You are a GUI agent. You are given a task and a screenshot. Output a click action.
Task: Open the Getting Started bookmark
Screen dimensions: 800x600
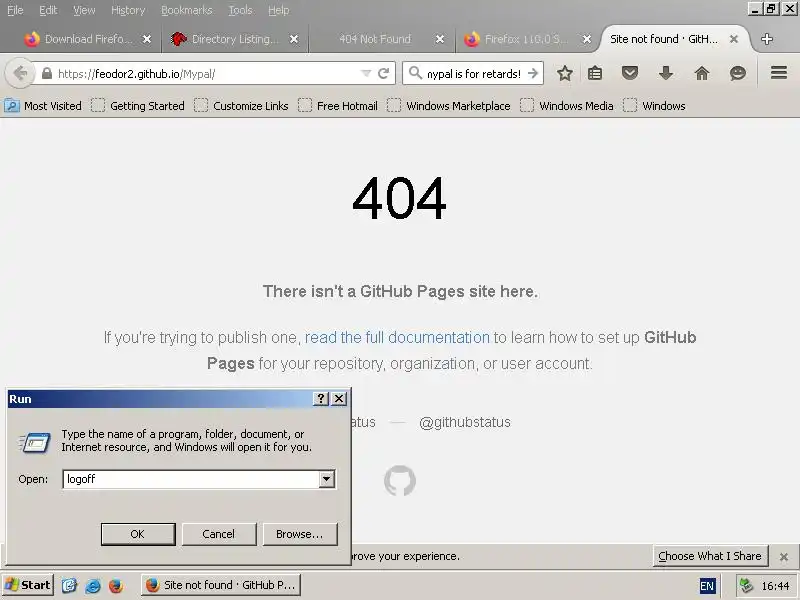click(x=138, y=106)
